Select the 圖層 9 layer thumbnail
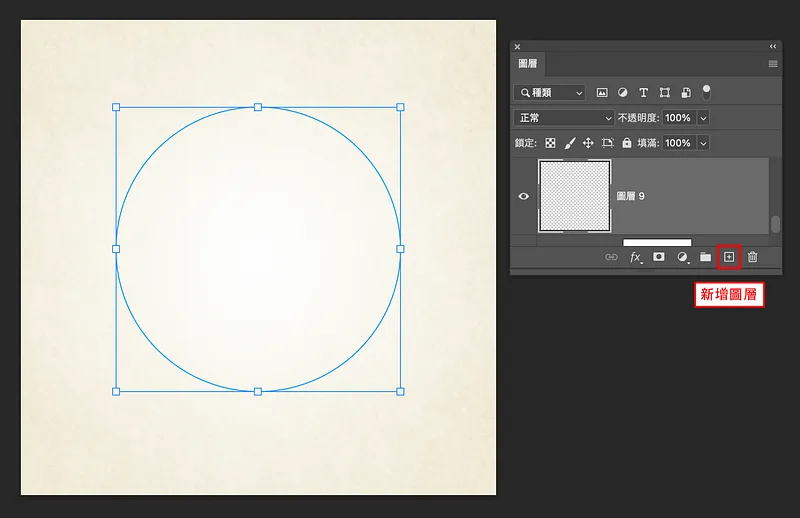 (x=574, y=196)
